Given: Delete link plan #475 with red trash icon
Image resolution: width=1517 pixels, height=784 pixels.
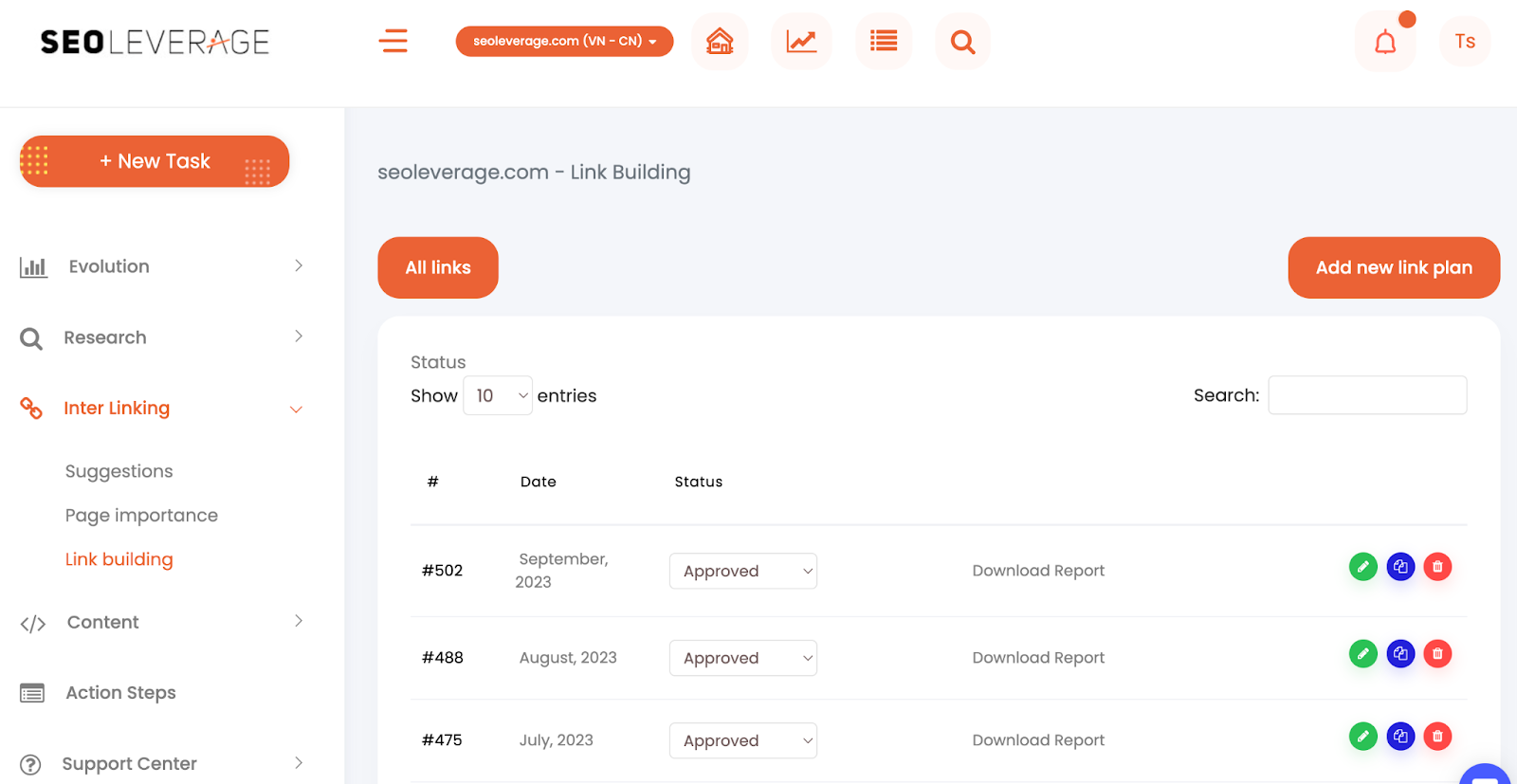Looking at the screenshot, I should (1437, 736).
